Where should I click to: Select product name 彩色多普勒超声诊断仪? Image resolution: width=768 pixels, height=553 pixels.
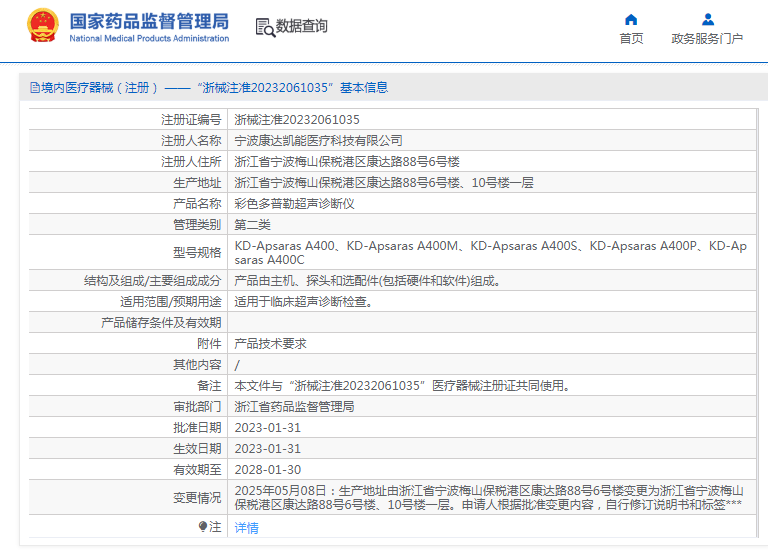click(x=294, y=204)
